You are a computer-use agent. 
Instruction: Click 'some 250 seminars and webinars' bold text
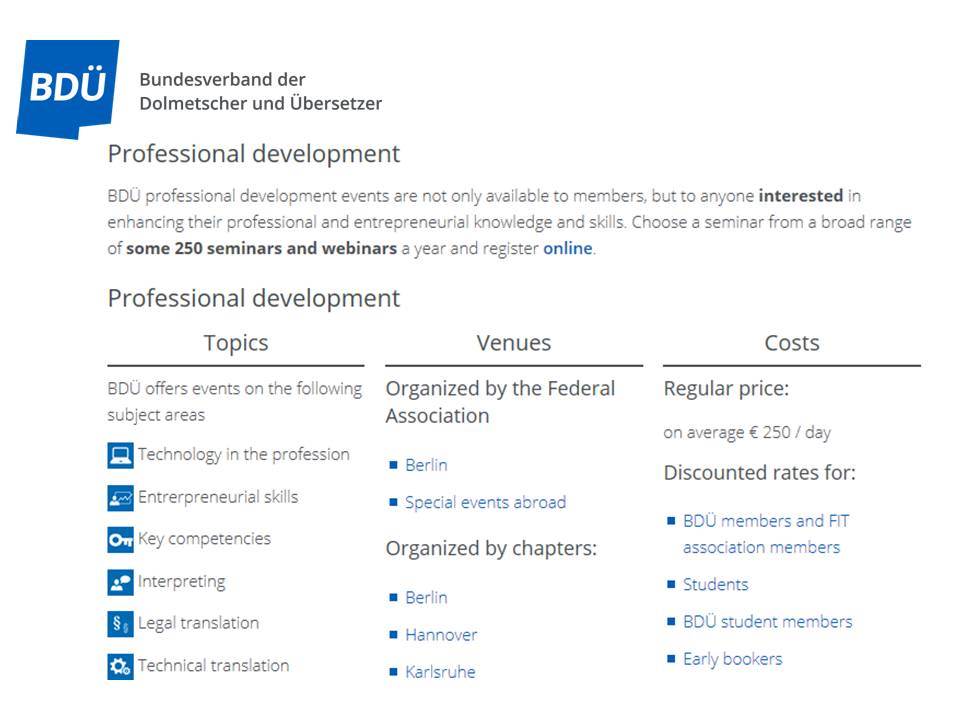[x=261, y=249]
